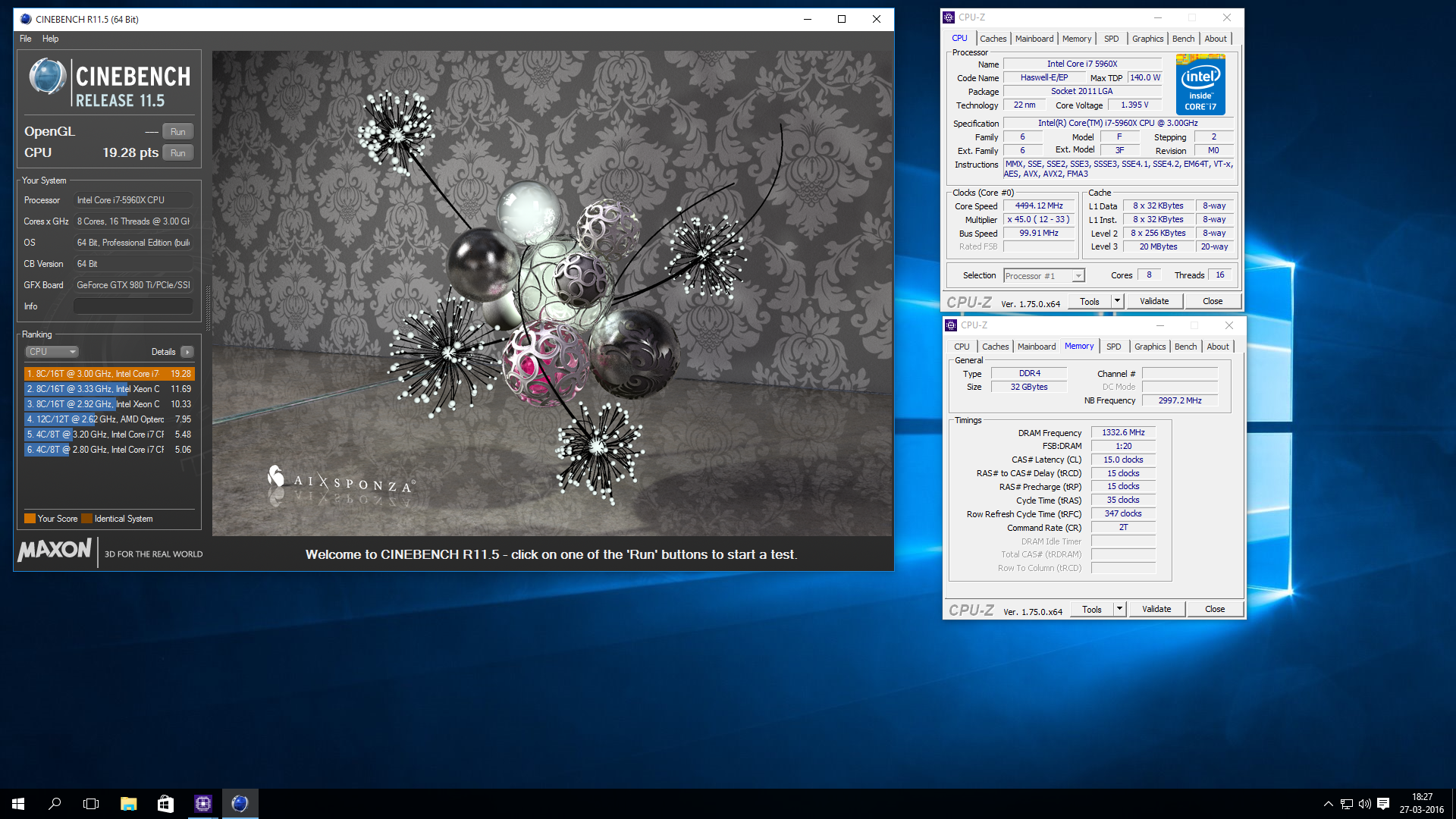Switch to SPD tab in upper CPU-Z
The image size is (1456, 819).
coord(1111,39)
